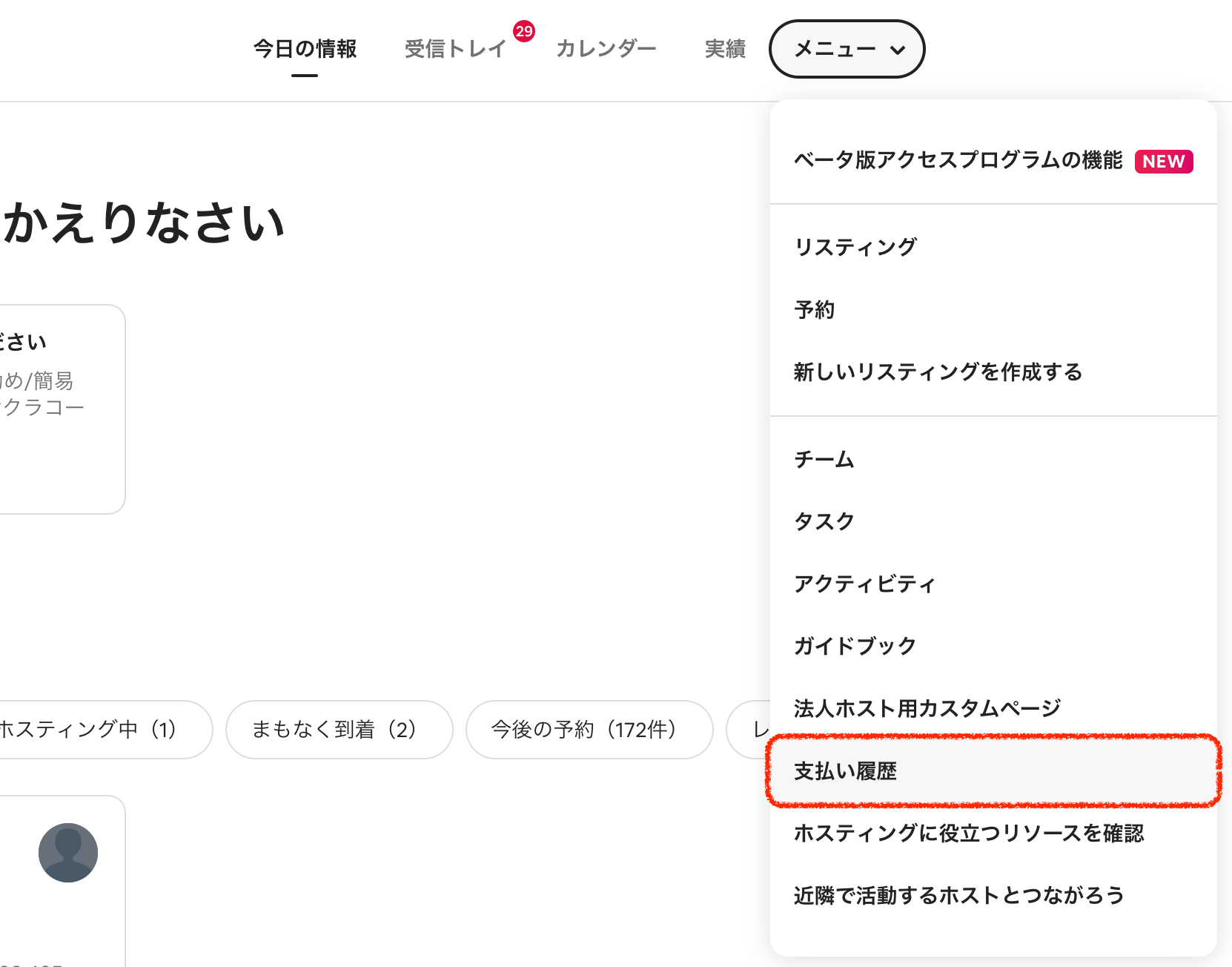Open the 受信トレイ inbox tab
Image resolution: width=1232 pixels, height=967 pixels.
click(455, 49)
